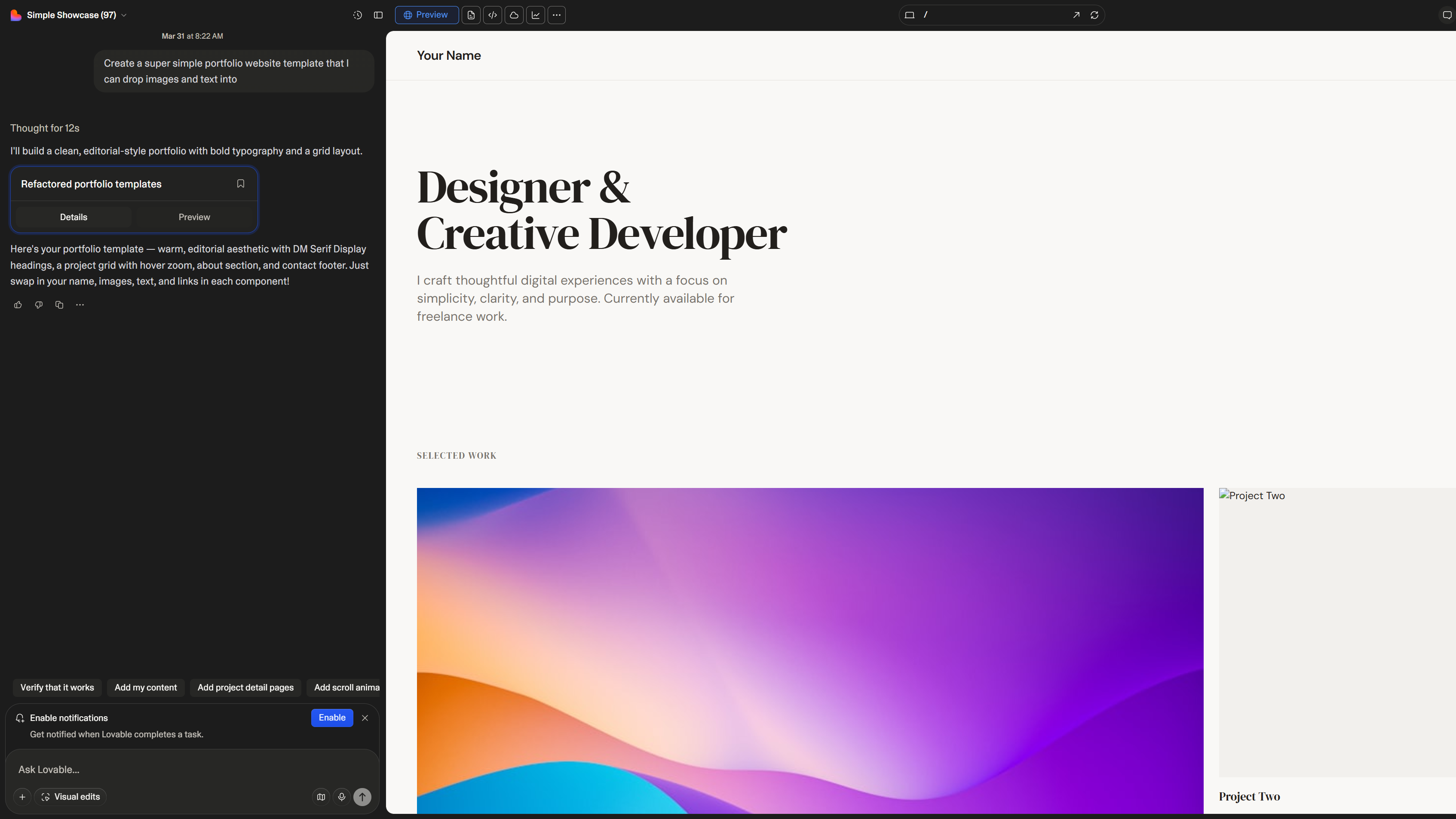The width and height of the screenshot is (1456, 819).
Task: Expand the Thought for 12s section
Action: pos(45,128)
